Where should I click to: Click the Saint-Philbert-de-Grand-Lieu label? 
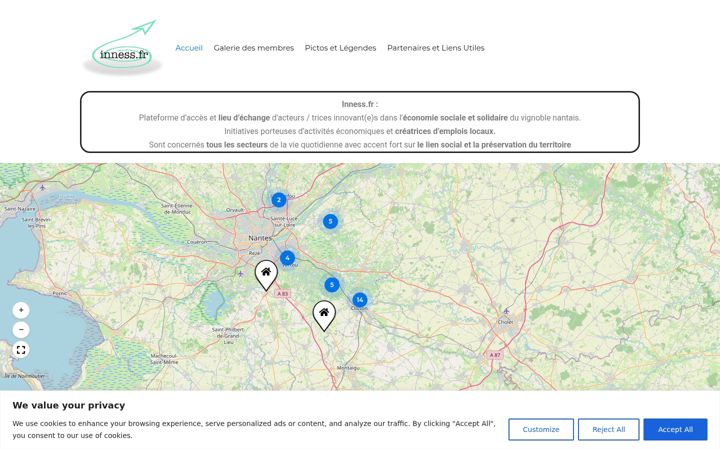coord(228,336)
